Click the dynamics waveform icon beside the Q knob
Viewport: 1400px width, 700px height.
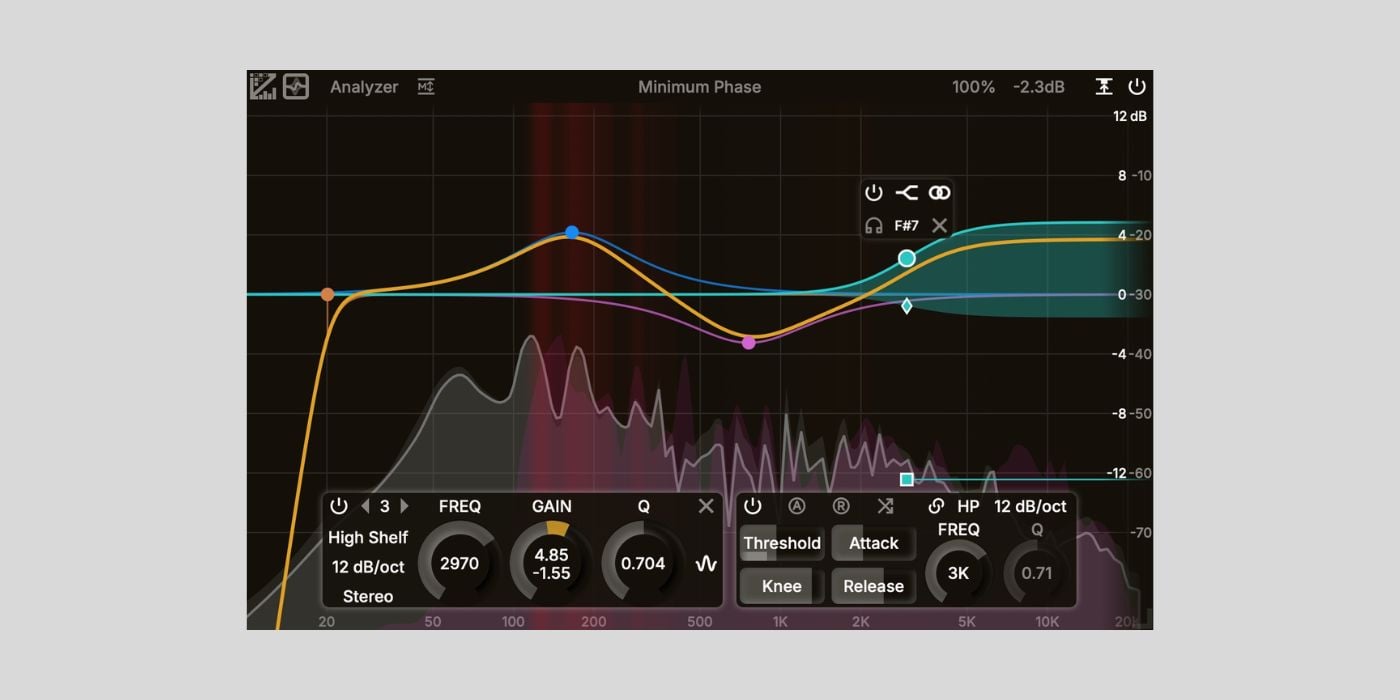pyautogui.click(x=707, y=562)
